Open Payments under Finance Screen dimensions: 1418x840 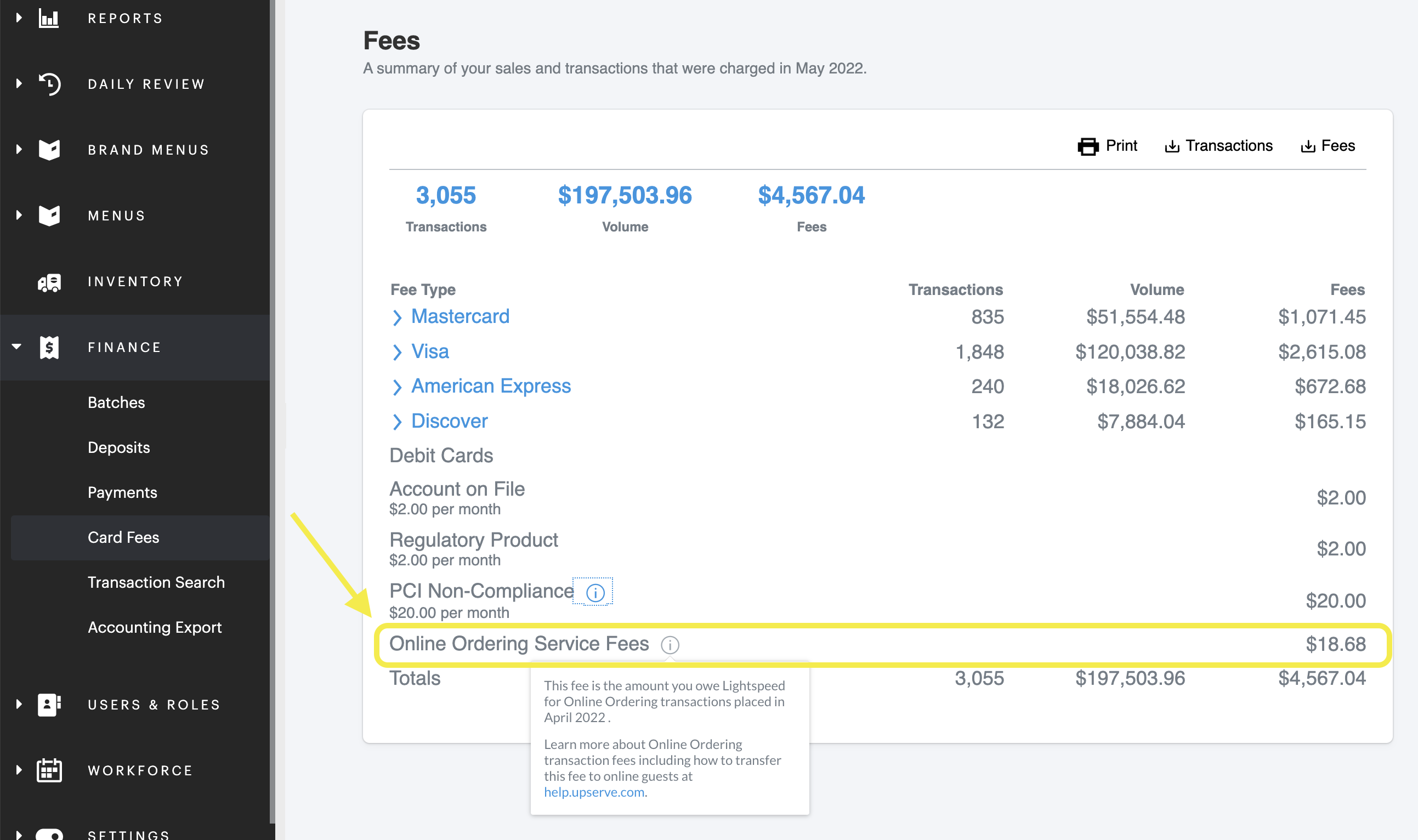coord(122,492)
